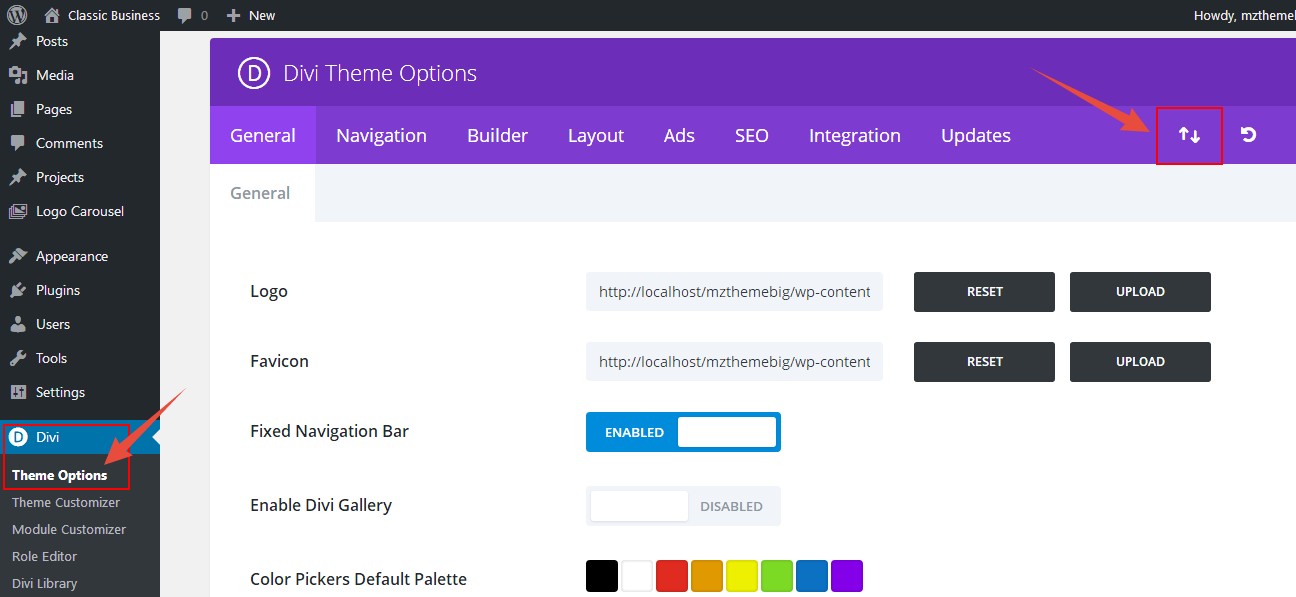Click the Pages icon in sidebar
The width and height of the screenshot is (1296, 597).
[18, 109]
